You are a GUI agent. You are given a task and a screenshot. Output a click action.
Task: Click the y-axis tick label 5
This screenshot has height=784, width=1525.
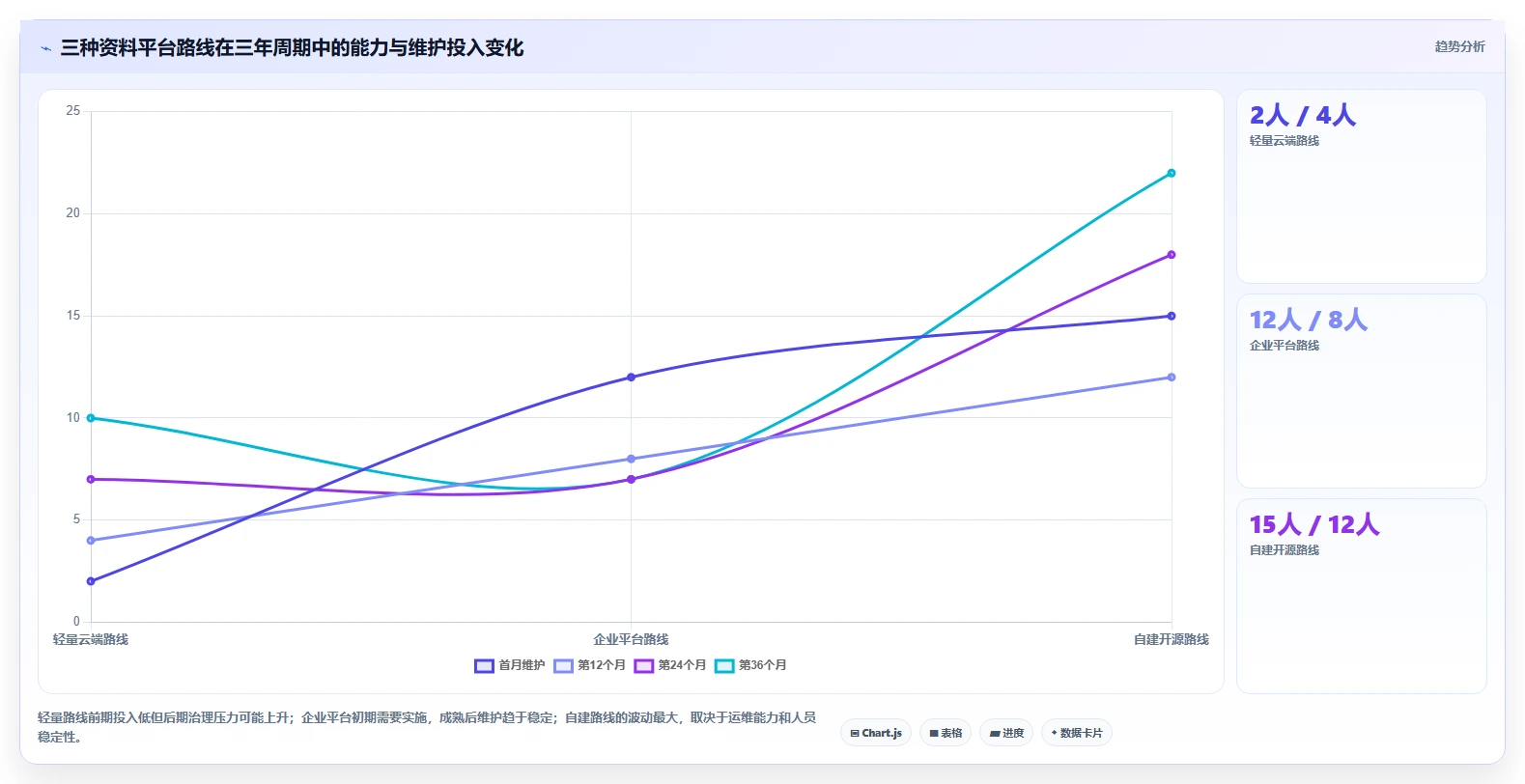point(77,519)
